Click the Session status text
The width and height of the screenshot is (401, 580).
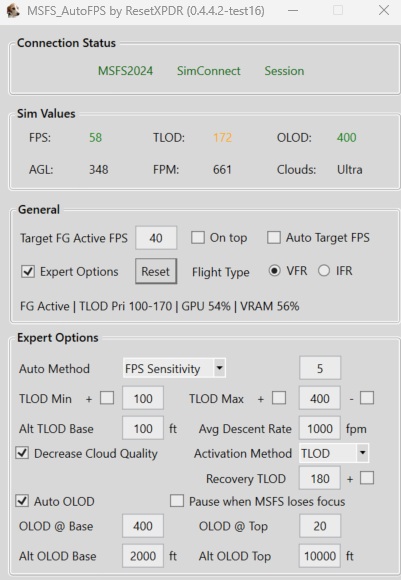[x=284, y=71]
